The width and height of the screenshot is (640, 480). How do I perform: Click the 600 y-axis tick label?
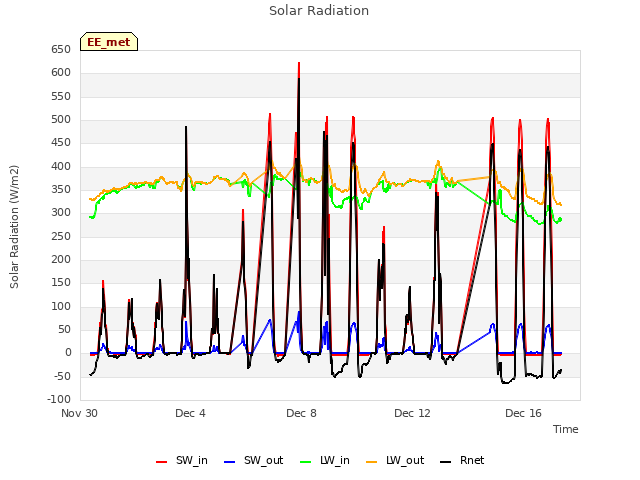coord(61,73)
